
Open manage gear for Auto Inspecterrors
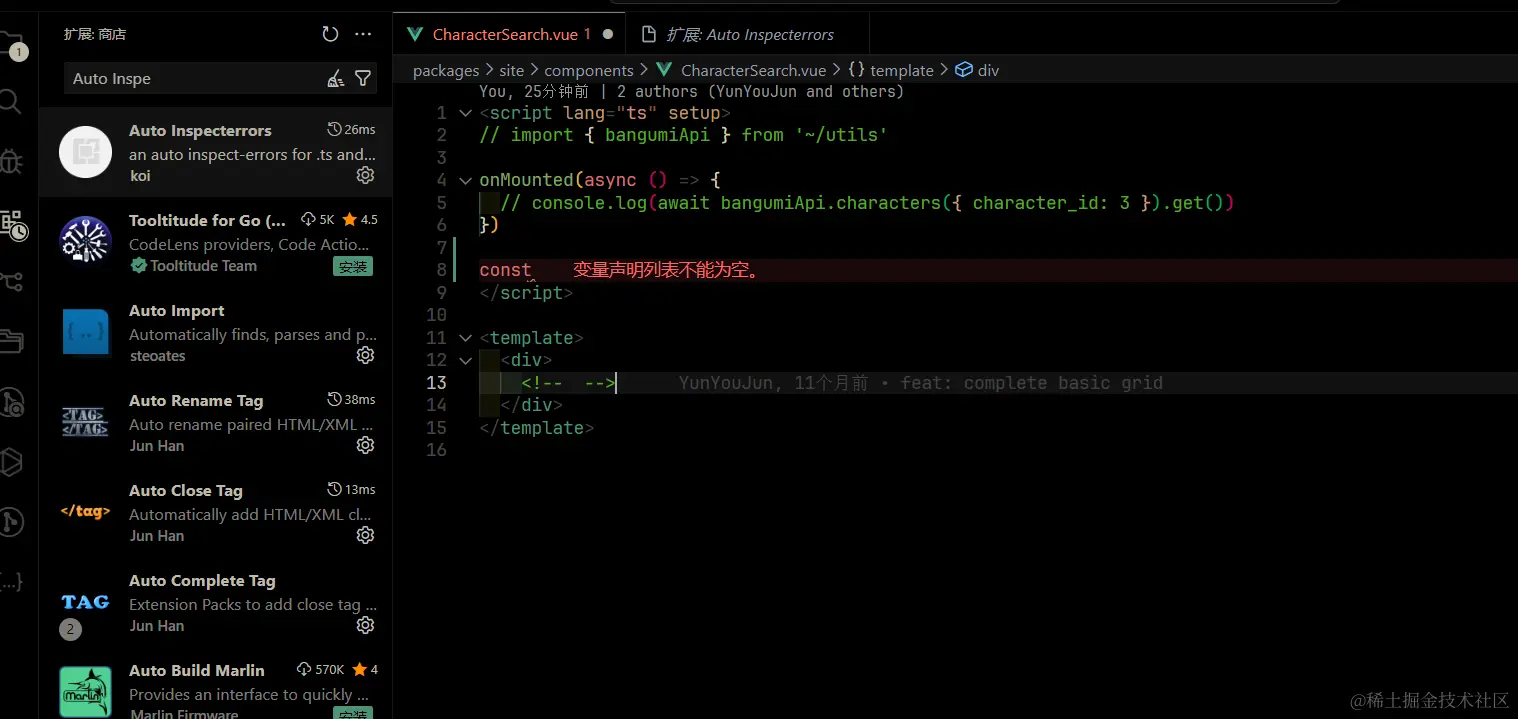coord(365,175)
